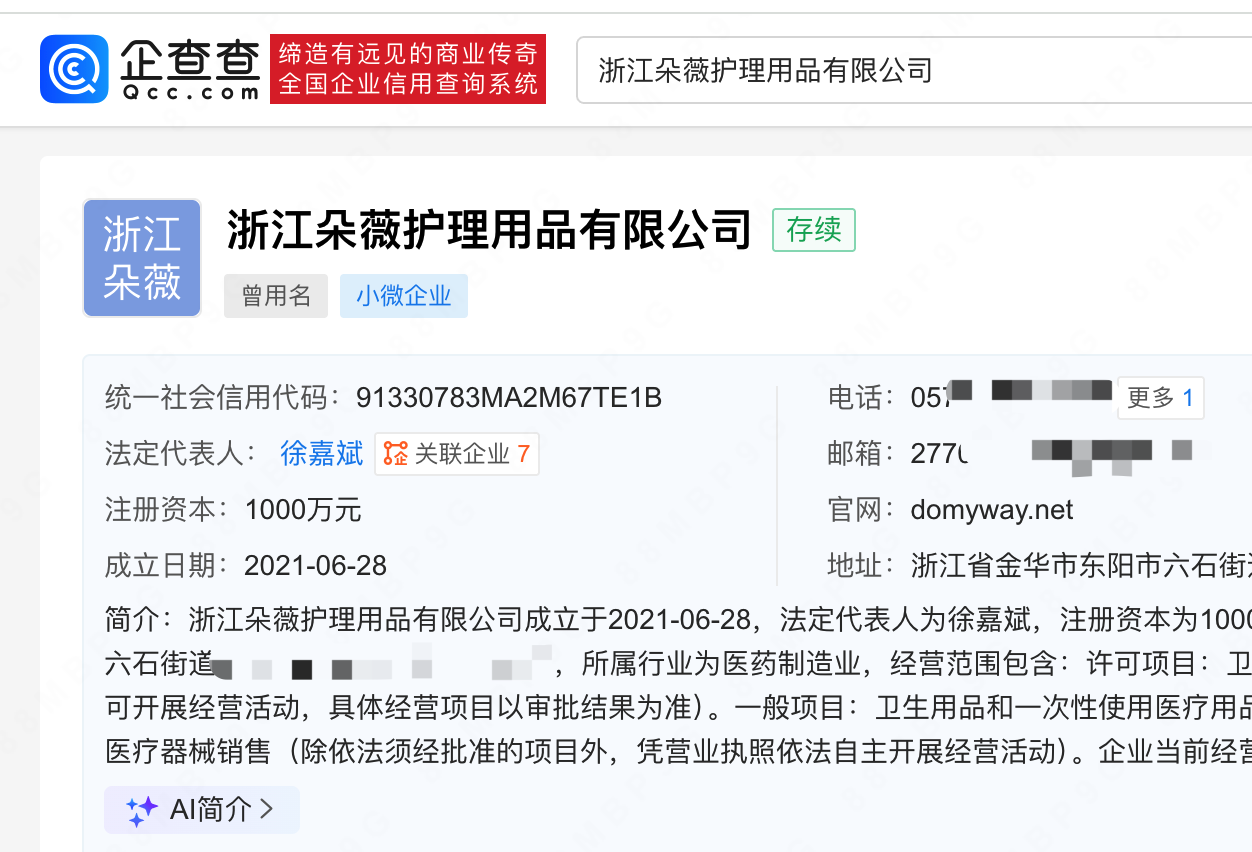Click the address text 浙江省金华市东阳市六石街
Viewport: 1252px width, 852px height.
tap(1081, 566)
